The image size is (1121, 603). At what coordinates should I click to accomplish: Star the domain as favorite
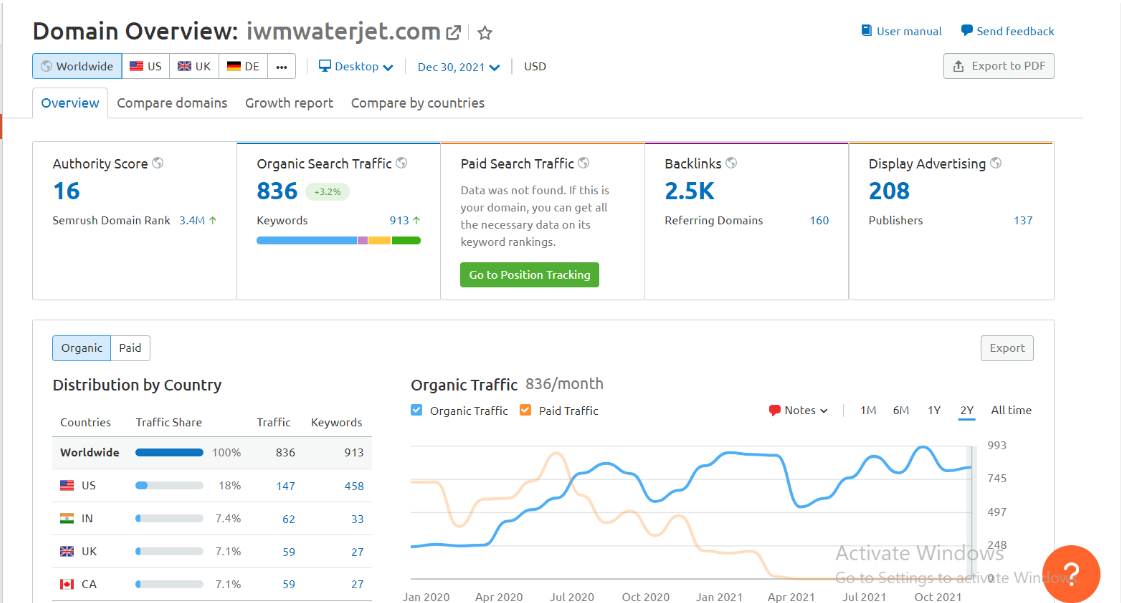tap(485, 32)
